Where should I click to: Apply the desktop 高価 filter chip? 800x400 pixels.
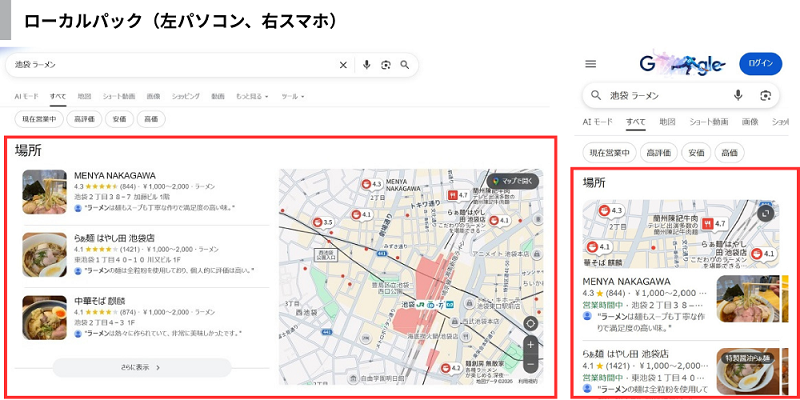point(151,119)
